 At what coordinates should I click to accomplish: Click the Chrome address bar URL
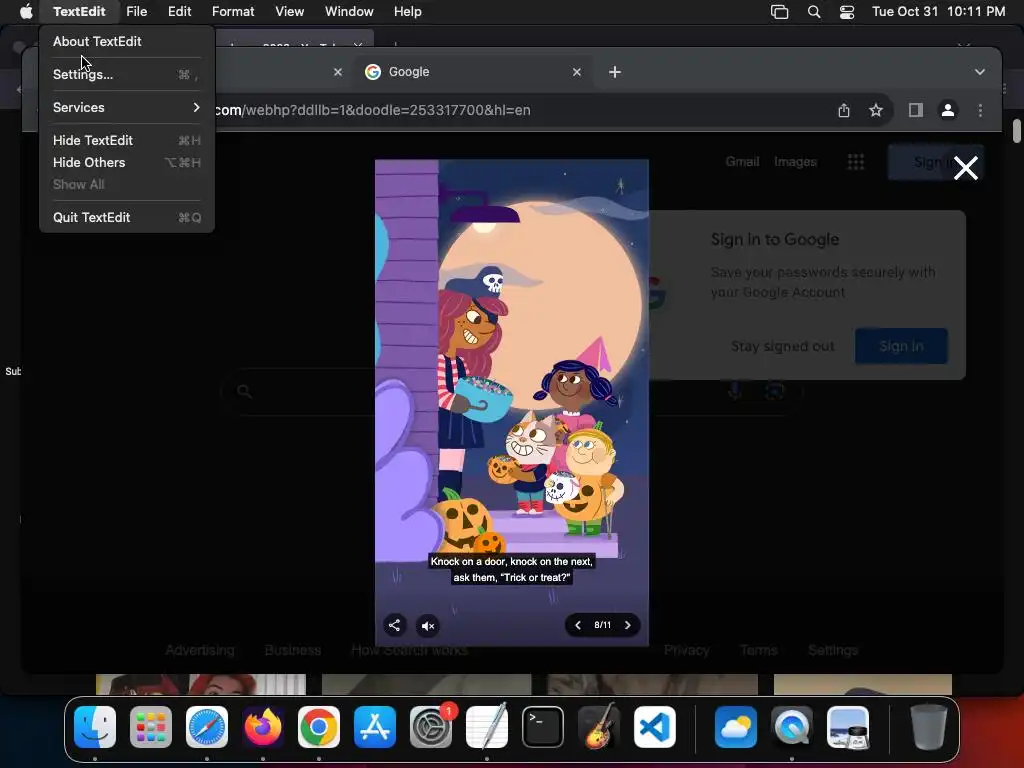point(372,110)
